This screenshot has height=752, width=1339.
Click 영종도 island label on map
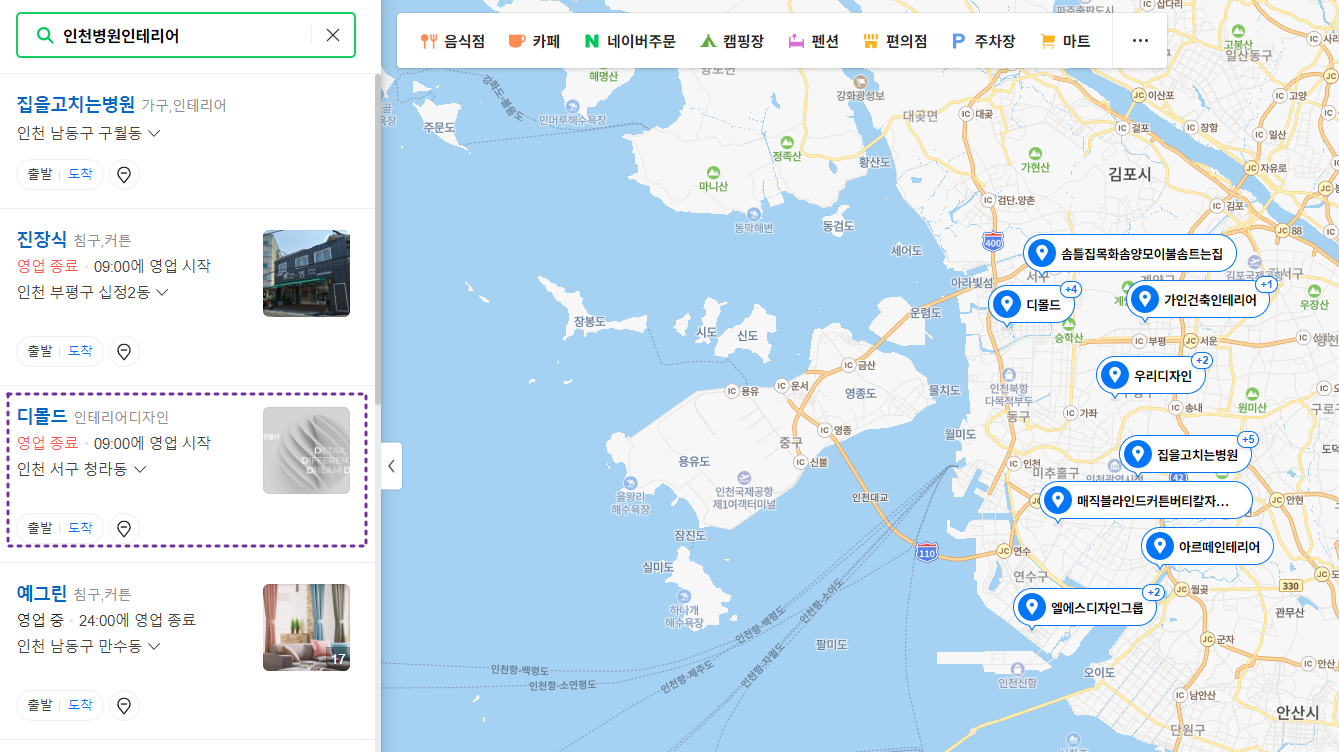860,394
